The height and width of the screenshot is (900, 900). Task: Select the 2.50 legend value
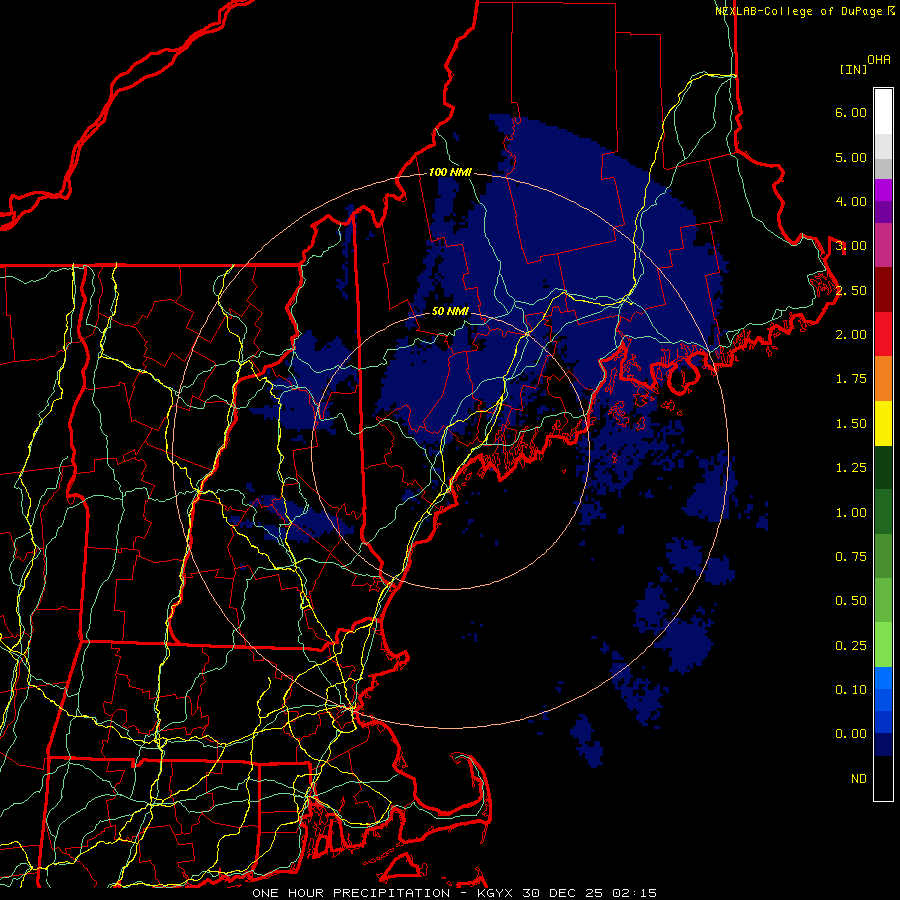[x=850, y=290]
